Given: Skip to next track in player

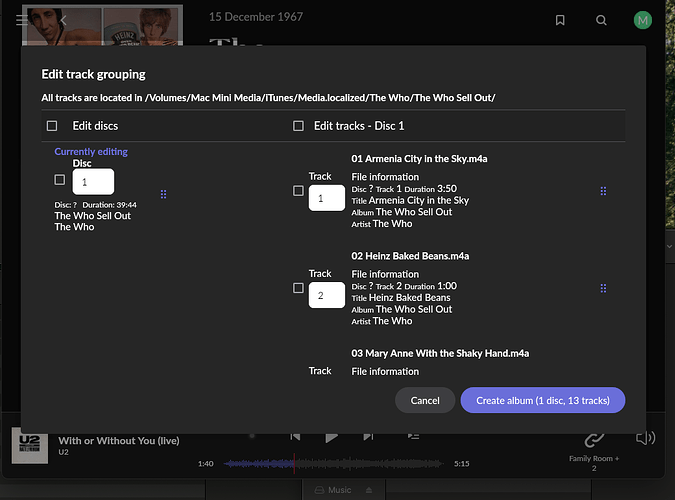Looking at the screenshot, I should click(x=368, y=437).
